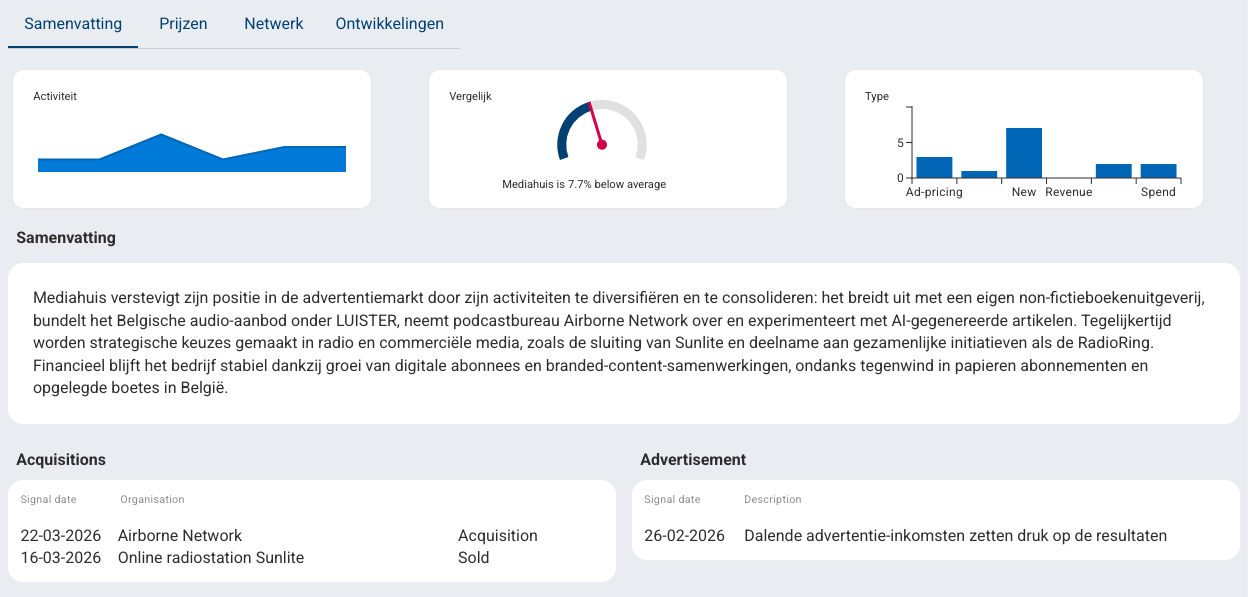The height and width of the screenshot is (597, 1248).
Task: Click the Activiteit area chart
Action: [192, 153]
